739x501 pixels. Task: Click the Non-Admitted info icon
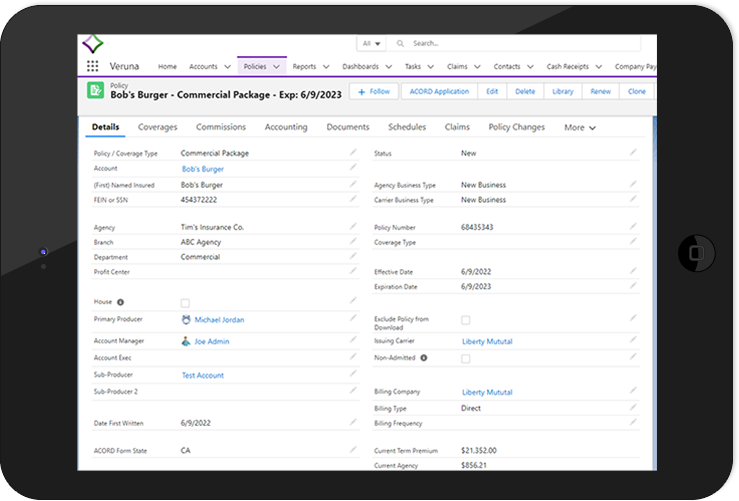[x=424, y=358]
